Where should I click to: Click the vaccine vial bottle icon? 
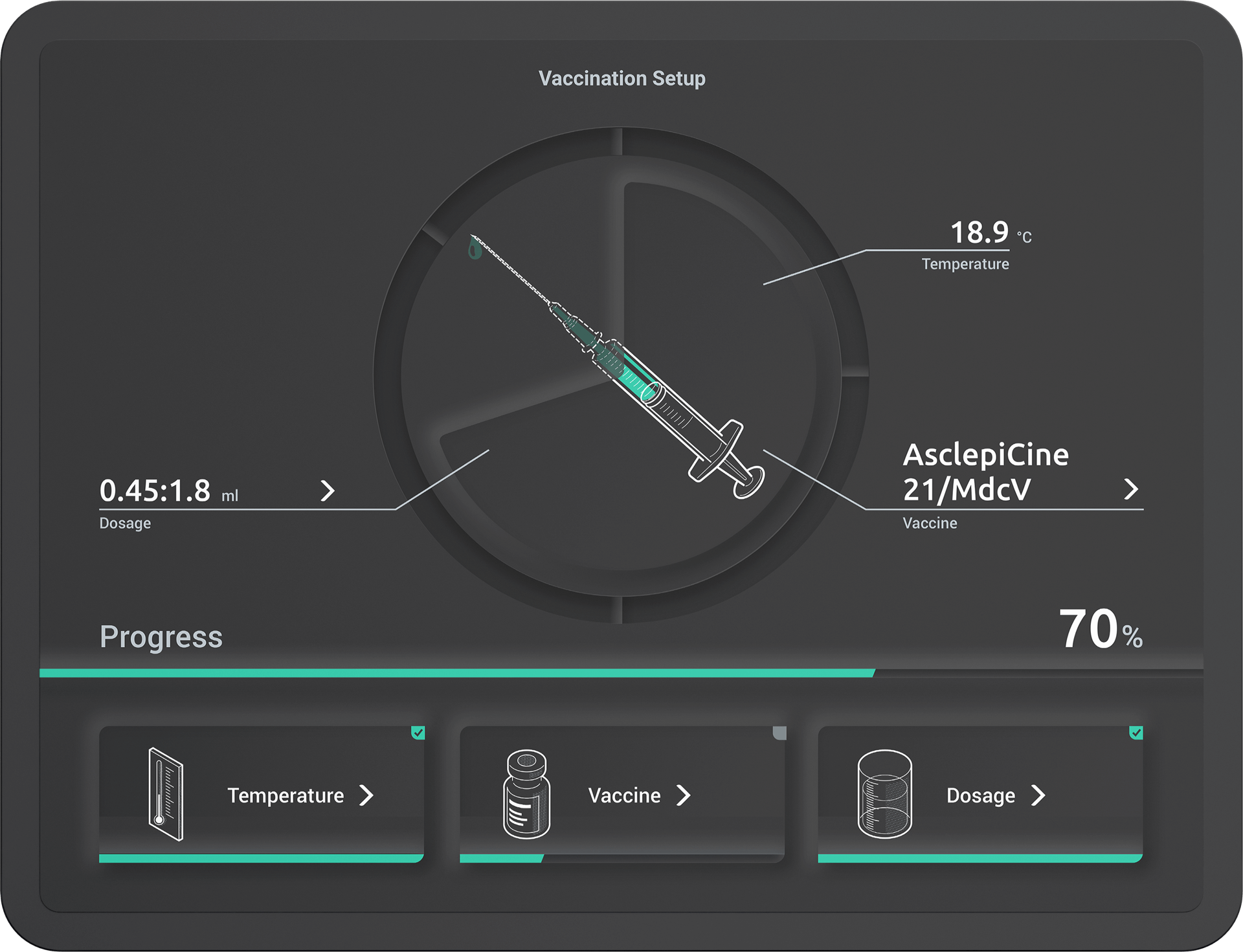[x=526, y=794]
